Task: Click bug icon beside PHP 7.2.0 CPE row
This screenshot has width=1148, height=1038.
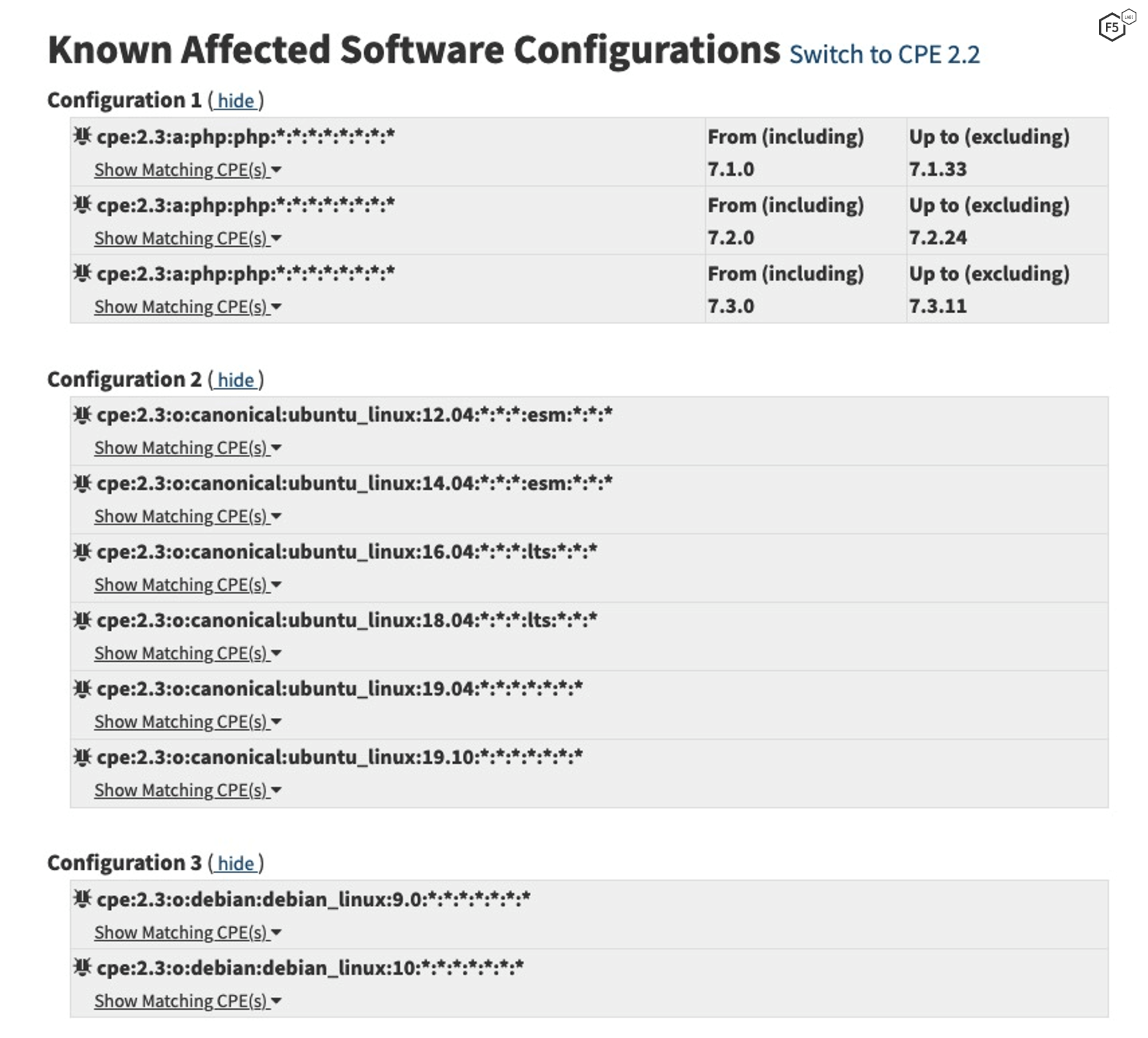Action: [x=82, y=204]
